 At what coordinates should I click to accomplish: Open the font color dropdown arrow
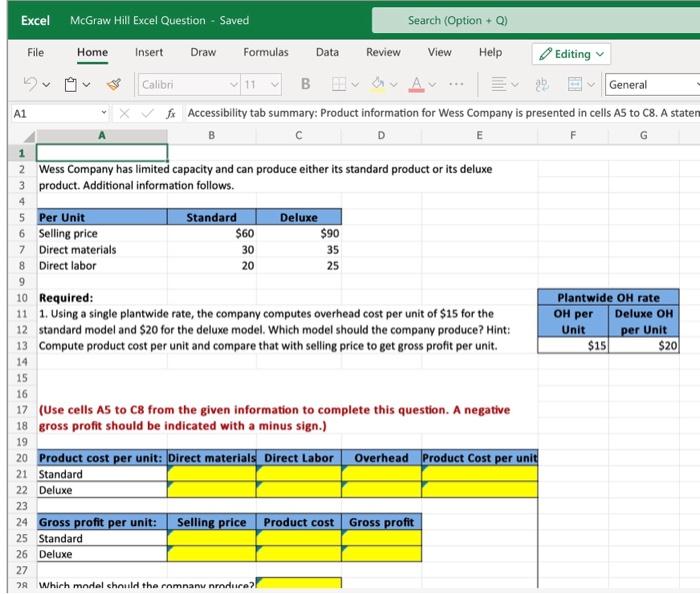click(x=433, y=84)
